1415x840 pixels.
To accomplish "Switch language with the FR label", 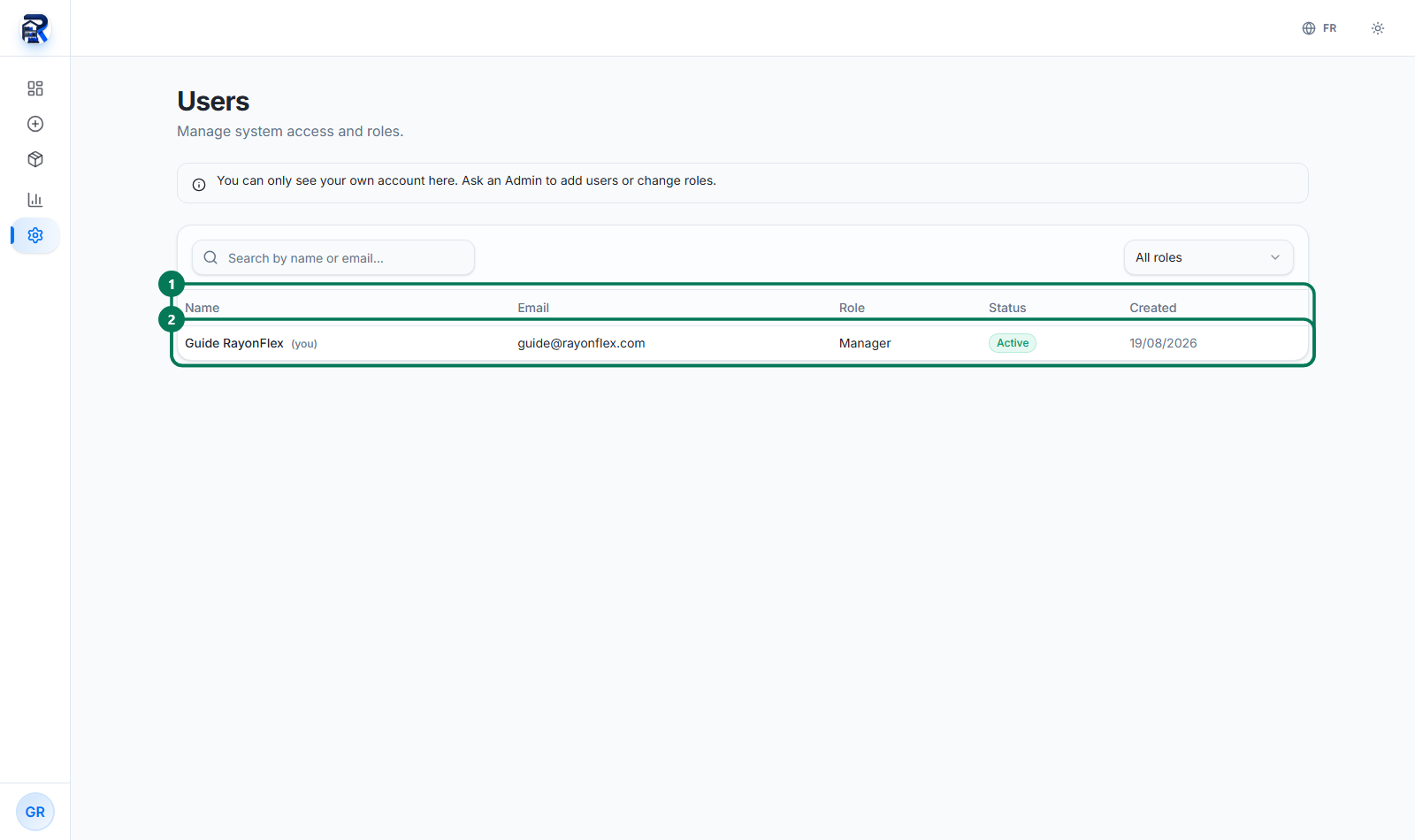I will [x=1329, y=28].
